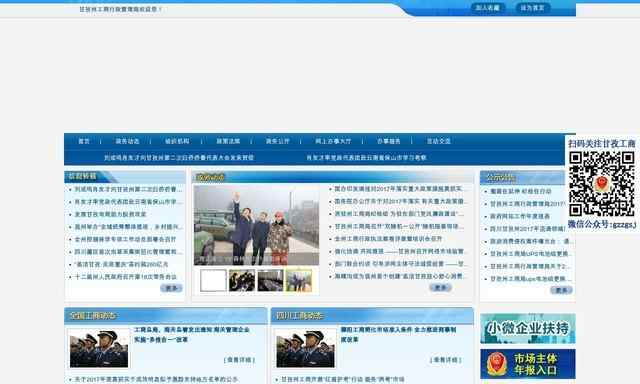
Task: Open the 首页 navigation item
Action: [84, 141]
